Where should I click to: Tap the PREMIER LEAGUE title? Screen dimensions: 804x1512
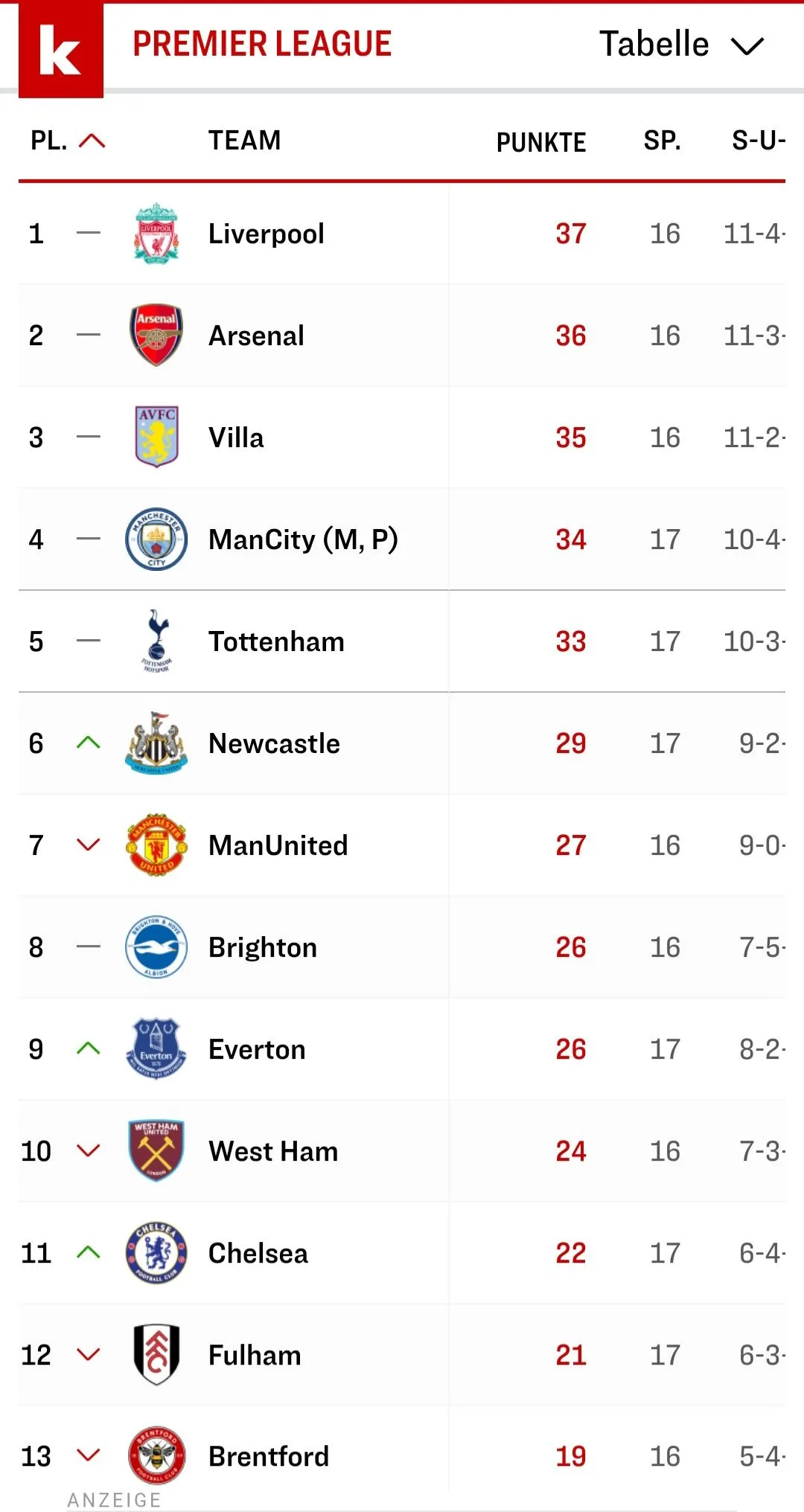pos(262,45)
